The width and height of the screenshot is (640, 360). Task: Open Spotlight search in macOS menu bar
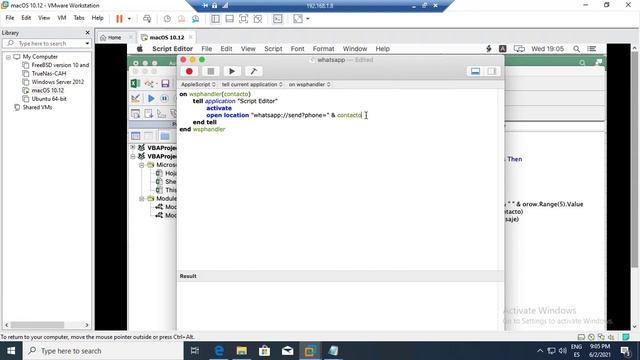(x=576, y=49)
